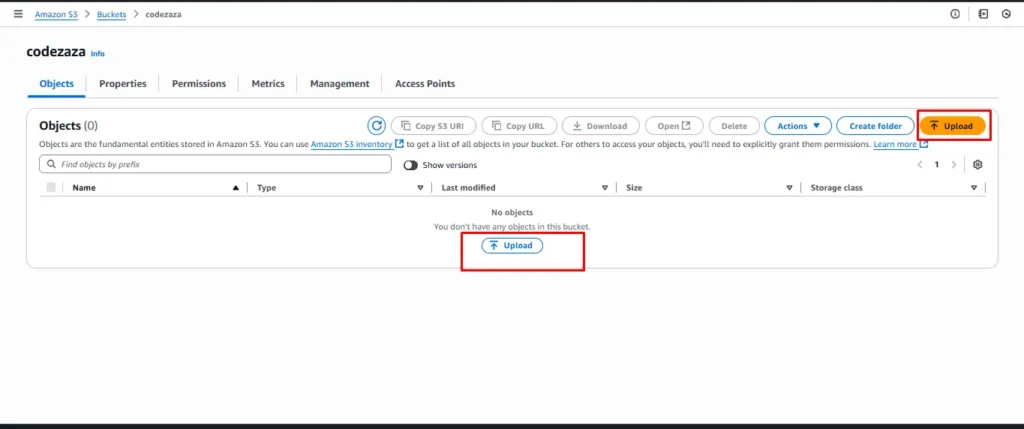Open Amazon S3 breadcrumb link
Viewport: 1024px width, 429px height.
coord(56,14)
